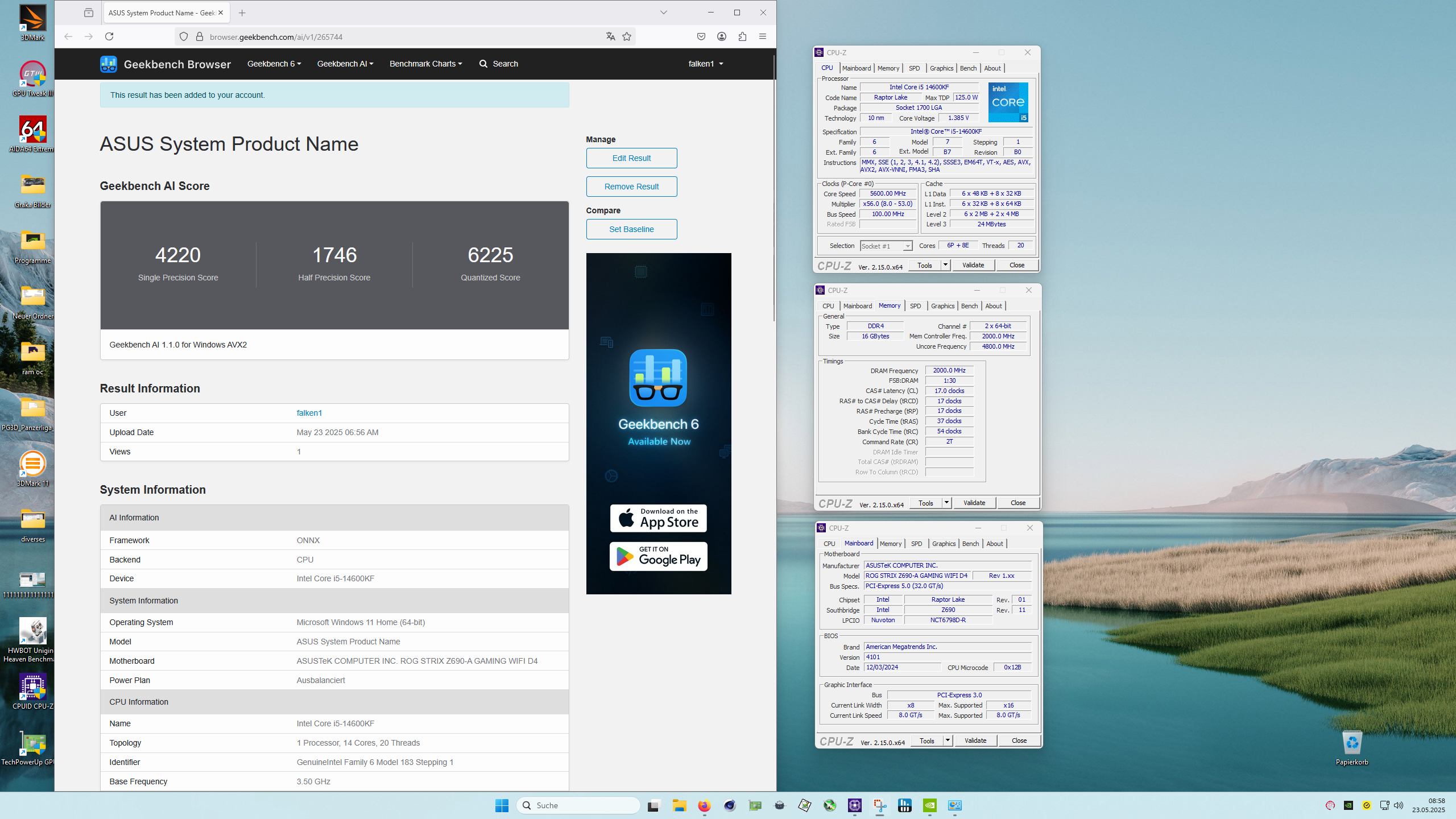Open File Explorer from taskbar
1456x819 pixels.
(x=679, y=805)
